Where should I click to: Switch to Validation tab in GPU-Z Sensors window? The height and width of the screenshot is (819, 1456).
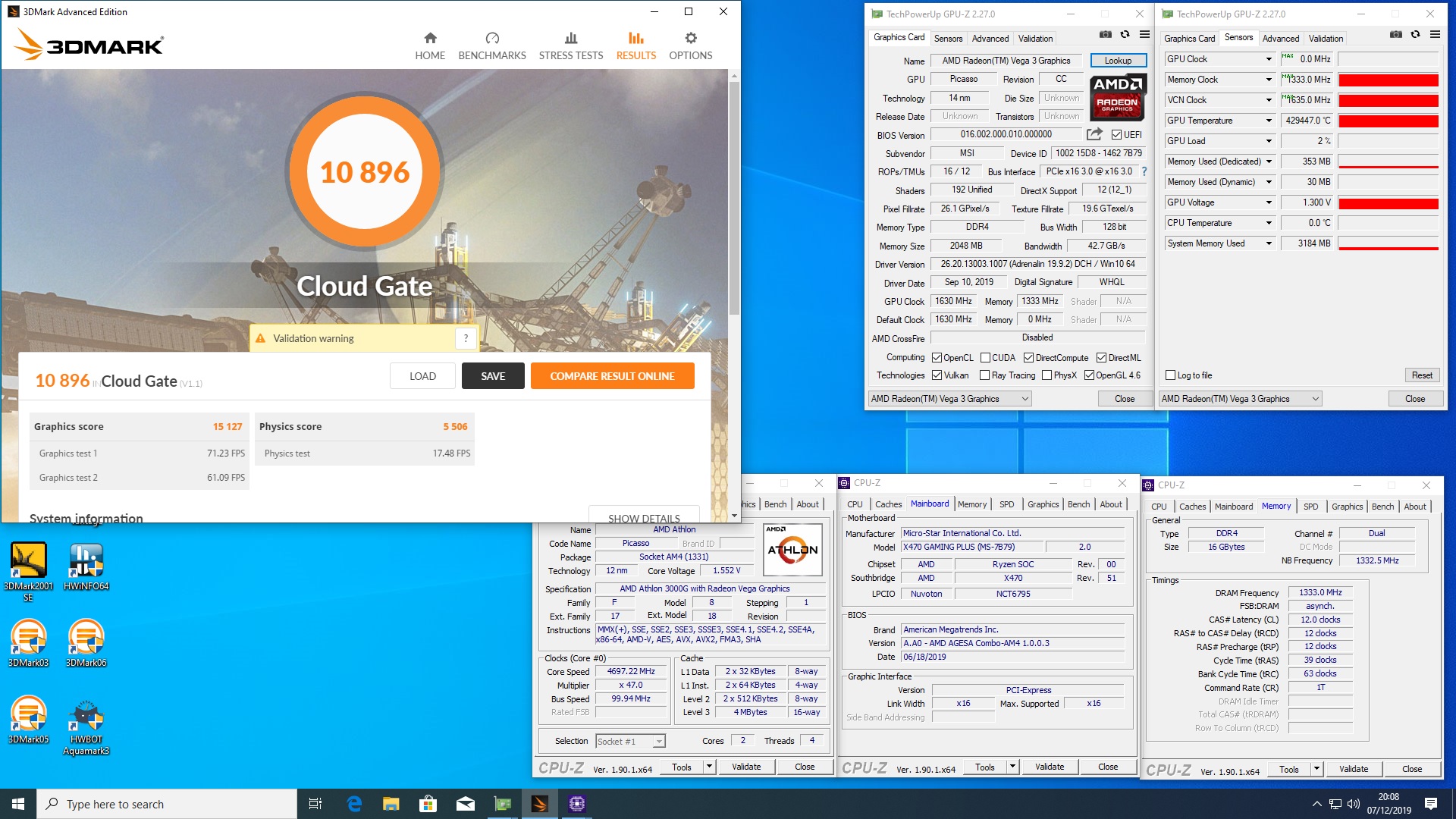pyautogui.click(x=1326, y=39)
